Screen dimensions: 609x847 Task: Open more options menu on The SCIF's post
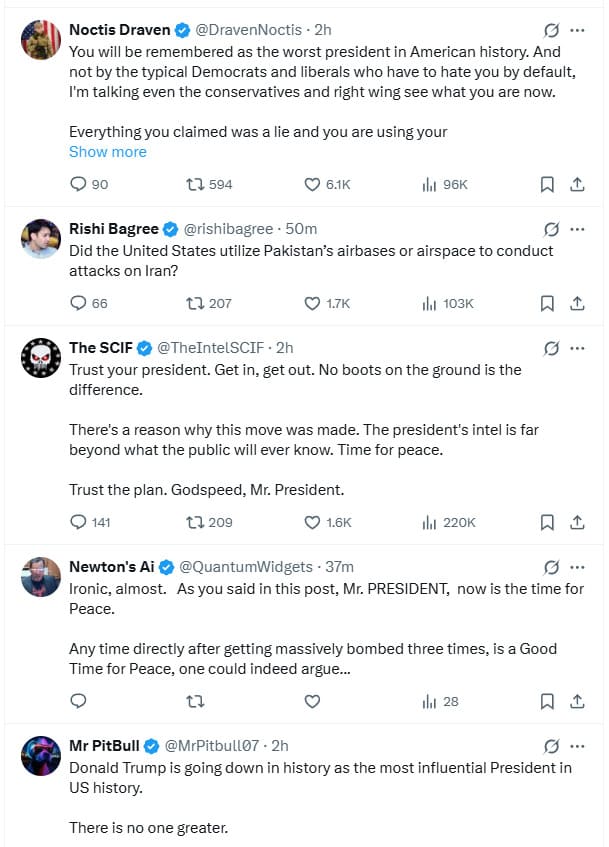click(577, 348)
